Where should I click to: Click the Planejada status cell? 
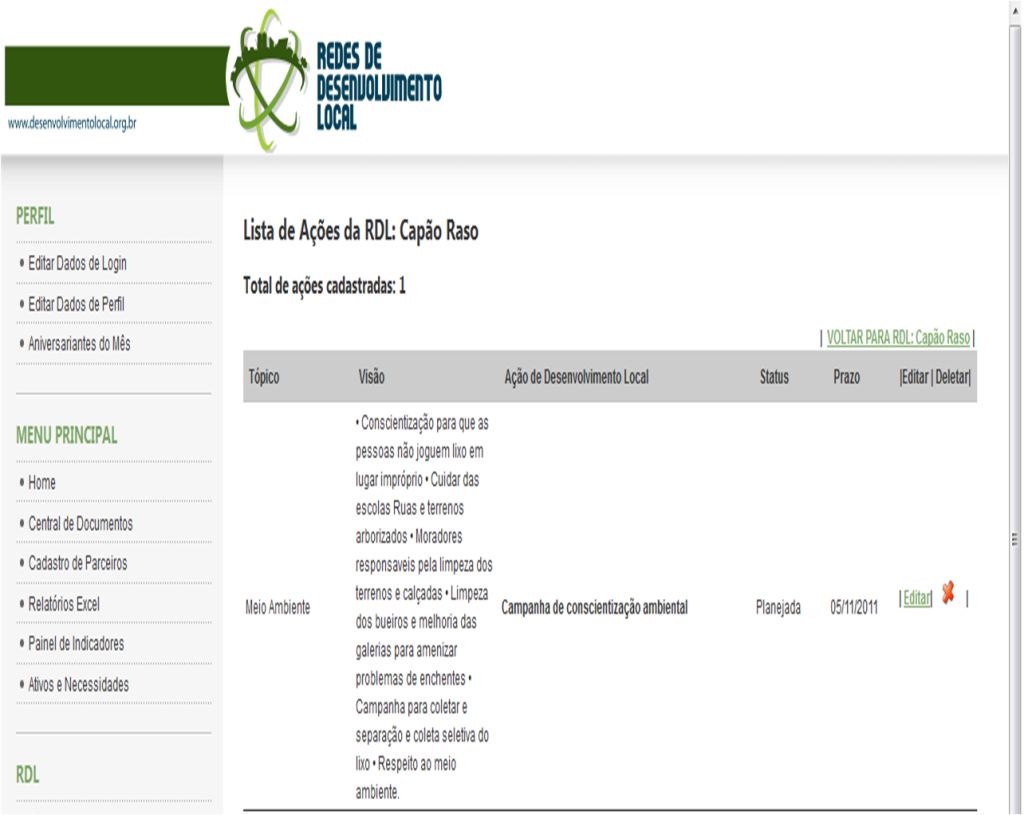(778, 607)
